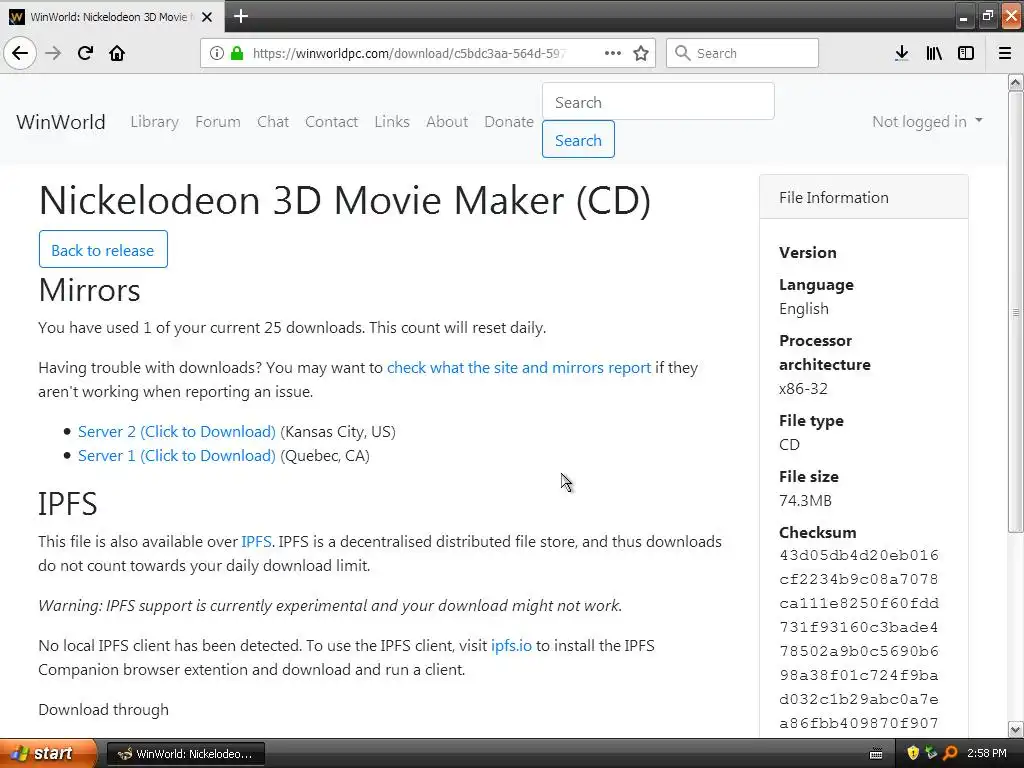Screen dimensions: 1024x768
Task: Reload the page with the refresh icon
Action: click(85, 53)
